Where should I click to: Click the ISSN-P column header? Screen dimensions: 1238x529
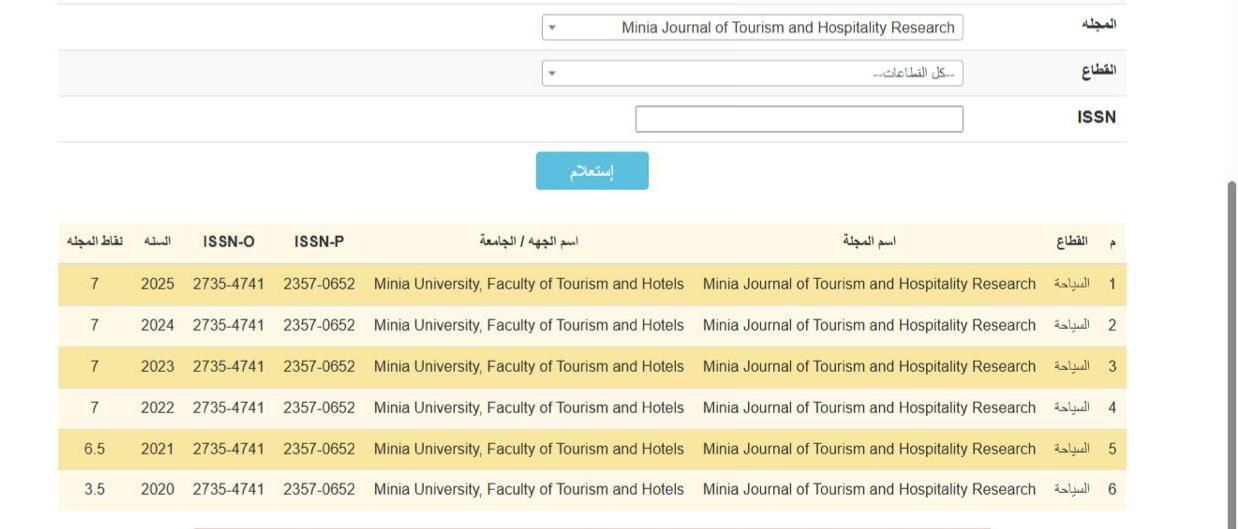pyautogui.click(x=319, y=241)
